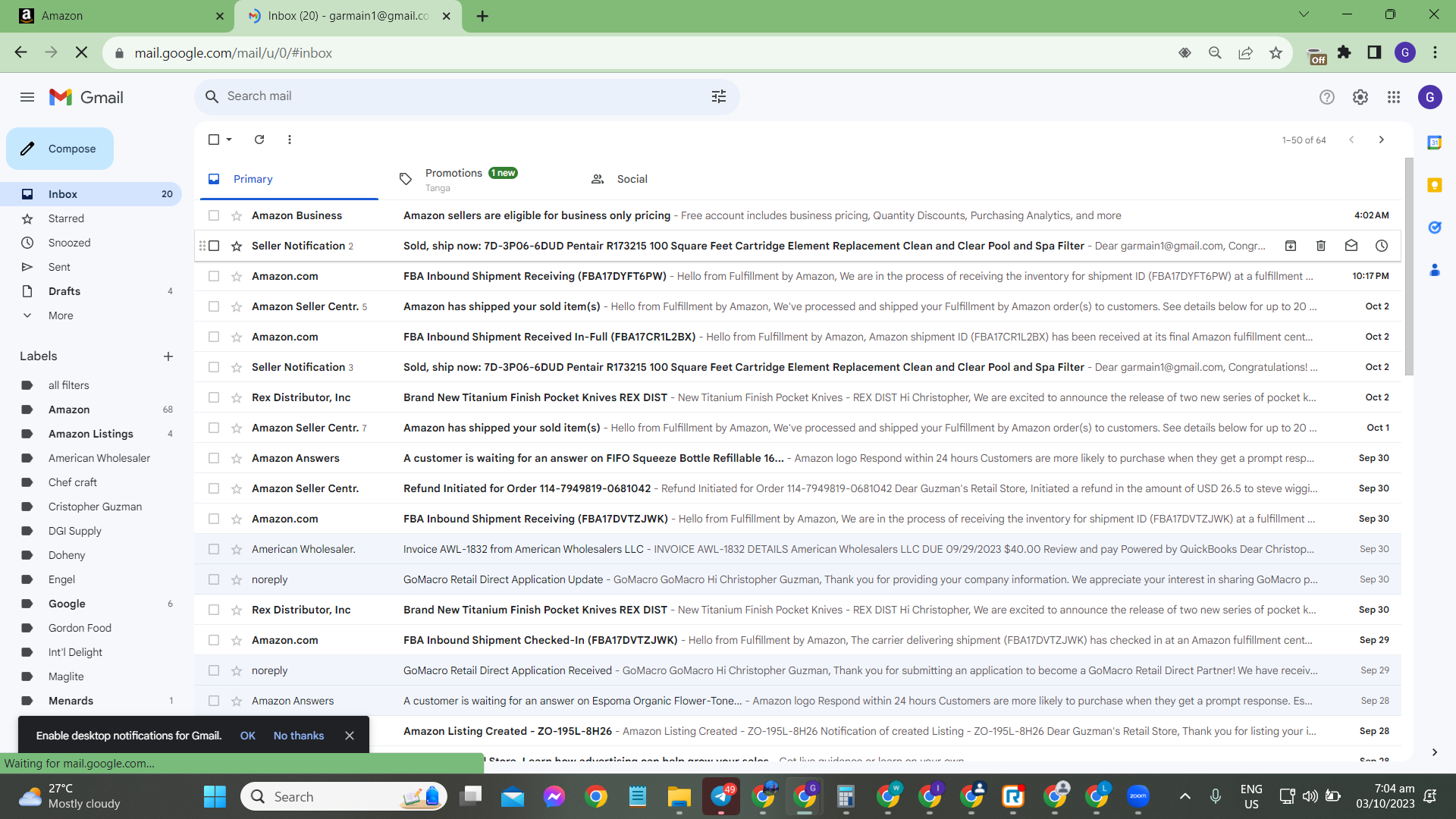
Task: Archive the hovered Seller Notification email
Action: pos(1291,246)
